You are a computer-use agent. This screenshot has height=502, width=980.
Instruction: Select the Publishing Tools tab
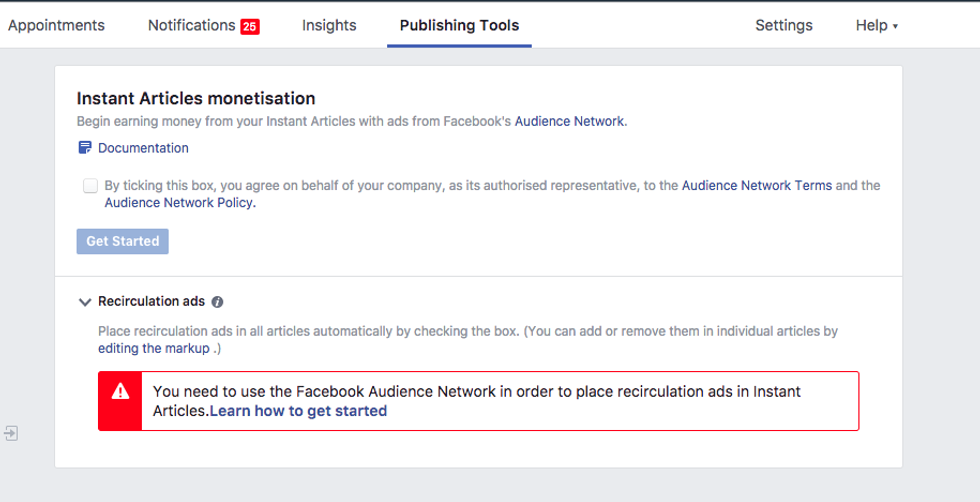click(x=459, y=26)
